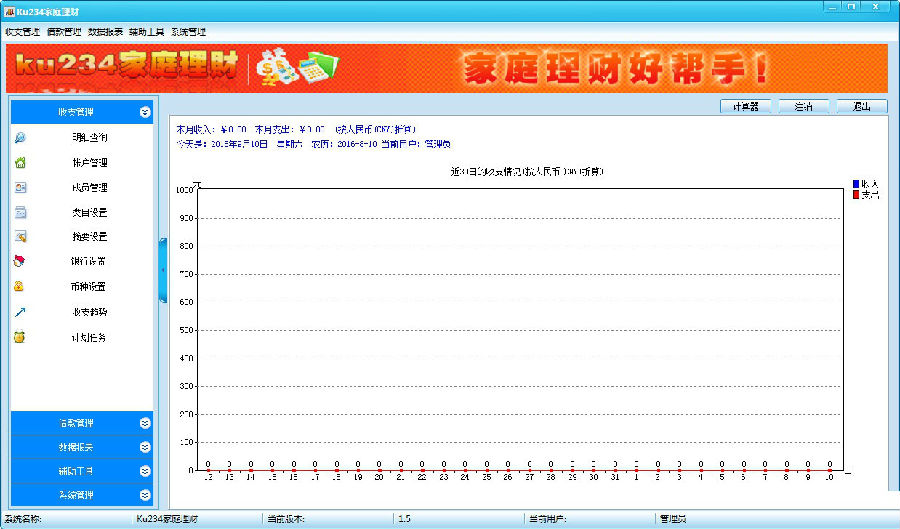Collapse the sidebar with the blue splitter handle
Viewport: 900px width, 529px height.
coord(163,270)
